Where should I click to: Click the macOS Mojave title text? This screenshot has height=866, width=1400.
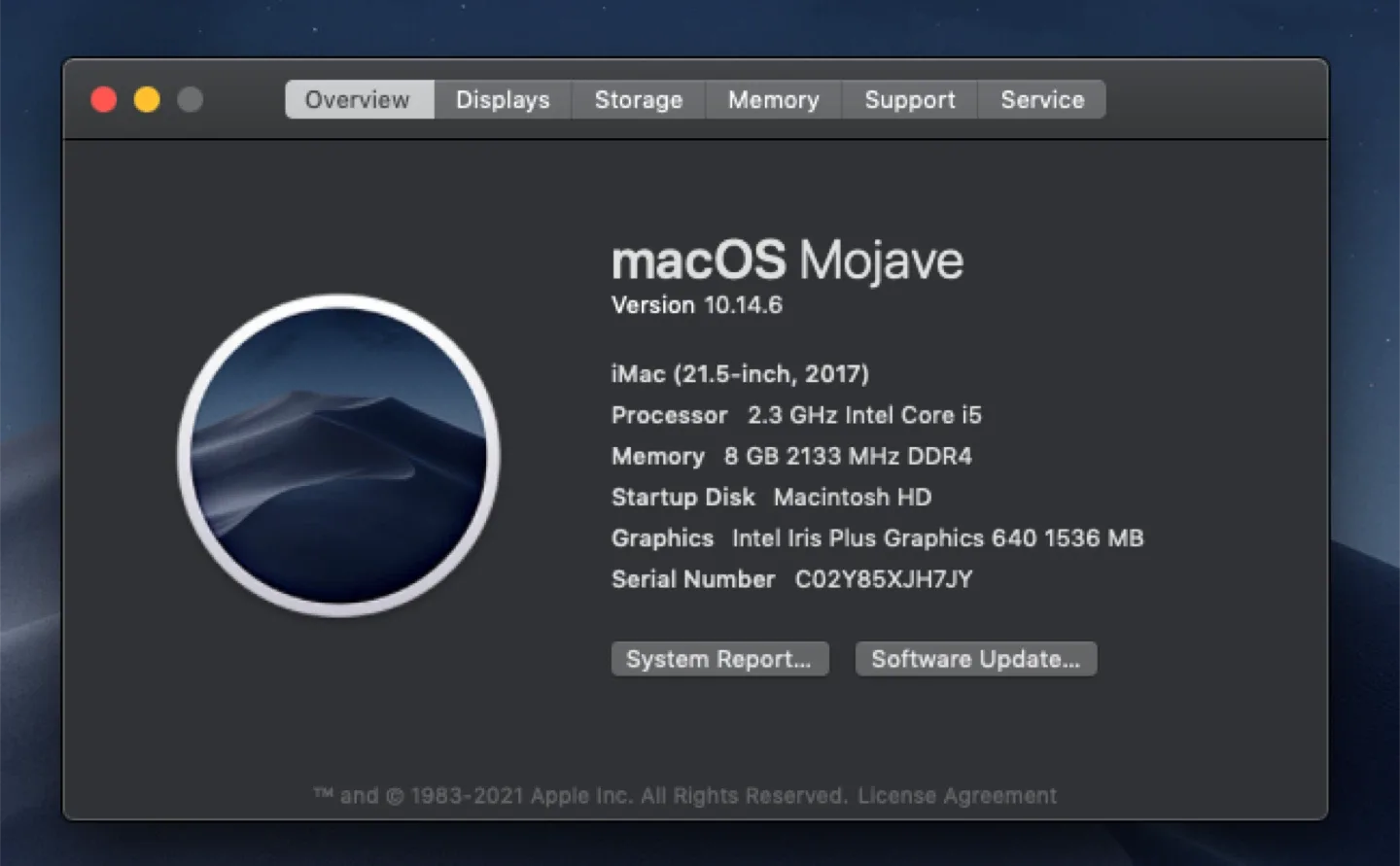pyautogui.click(x=787, y=260)
